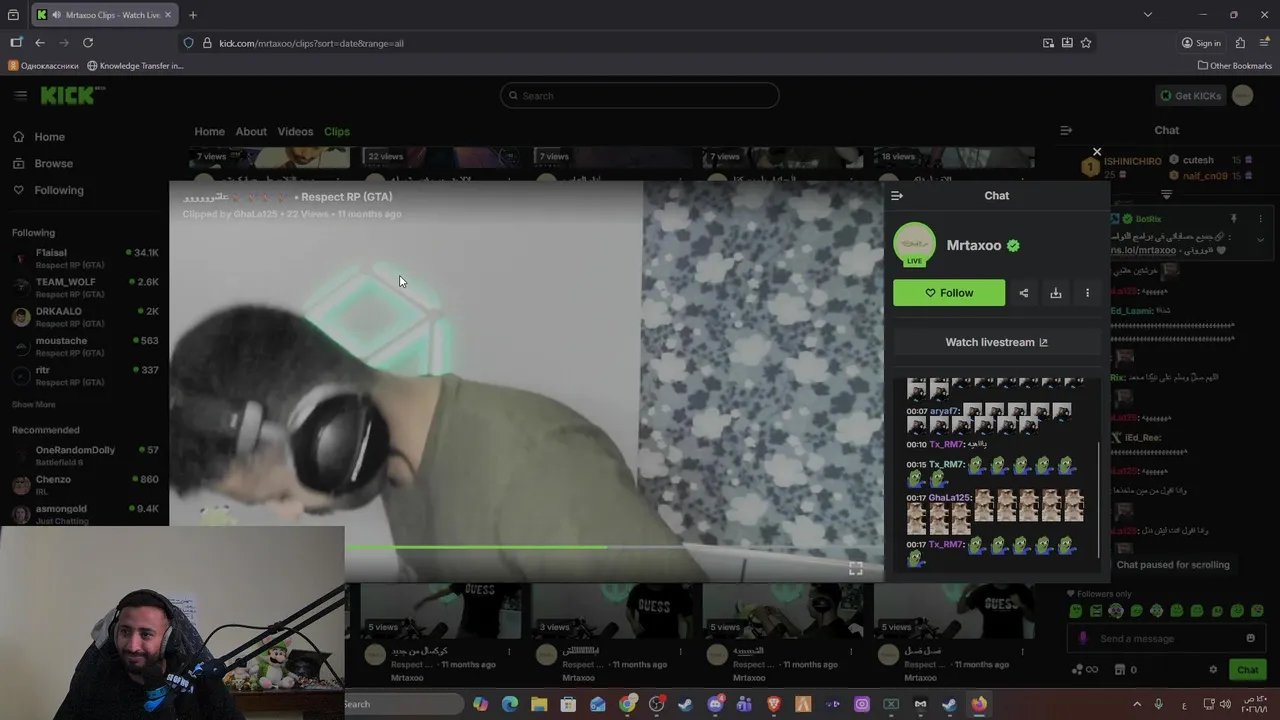The image size is (1280, 720).
Task: Open Brave browser from the taskbar
Action: click(x=773, y=704)
